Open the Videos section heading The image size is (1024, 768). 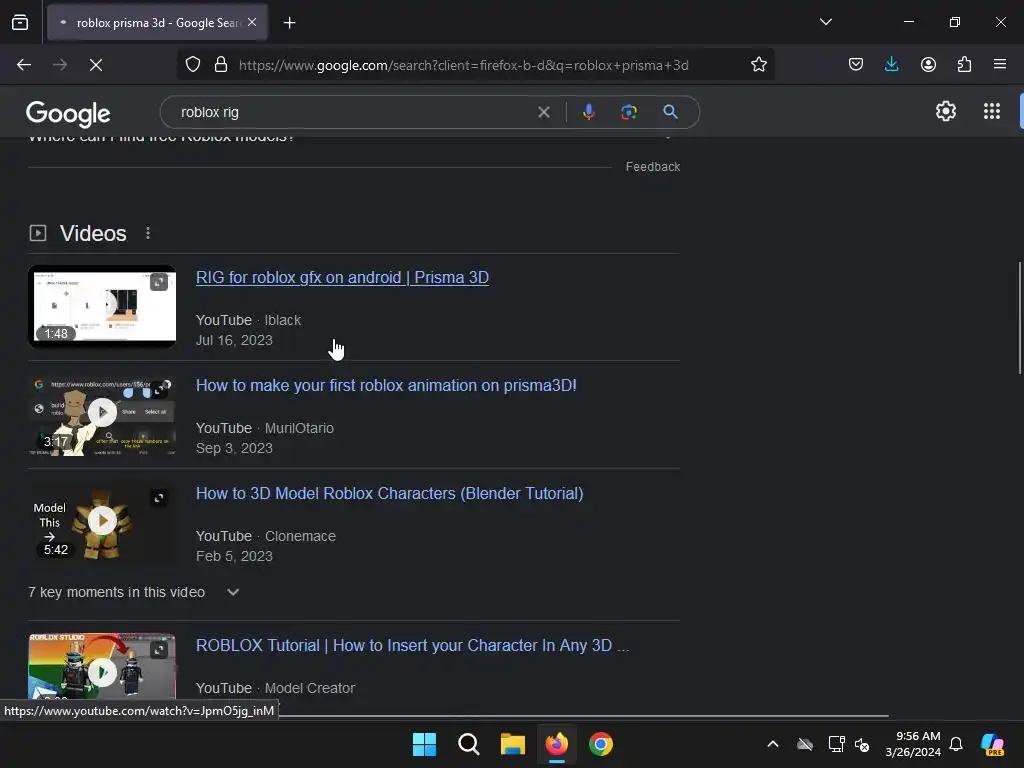click(93, 233)
